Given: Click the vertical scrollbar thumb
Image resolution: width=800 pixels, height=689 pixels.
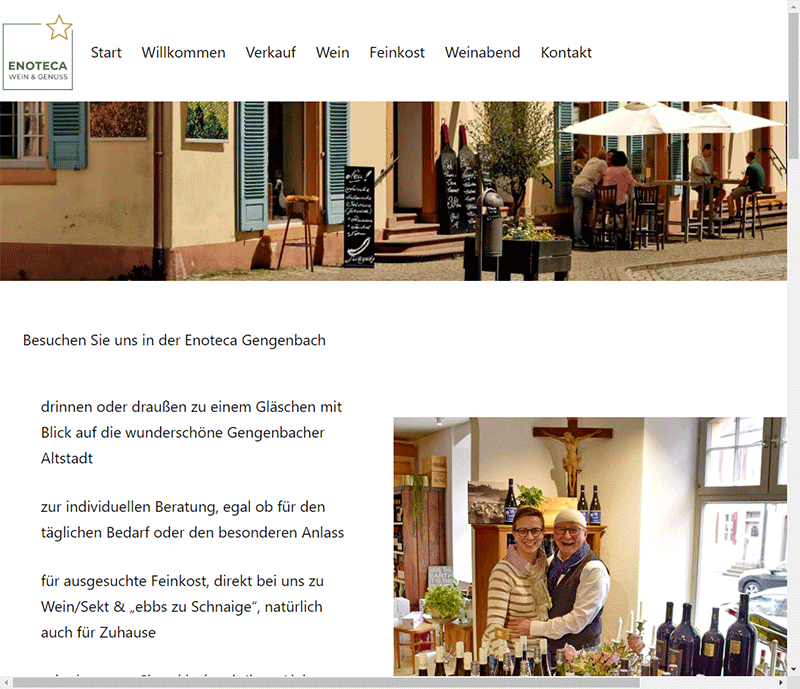Looking at the screenshot, I should click(793, 85).
